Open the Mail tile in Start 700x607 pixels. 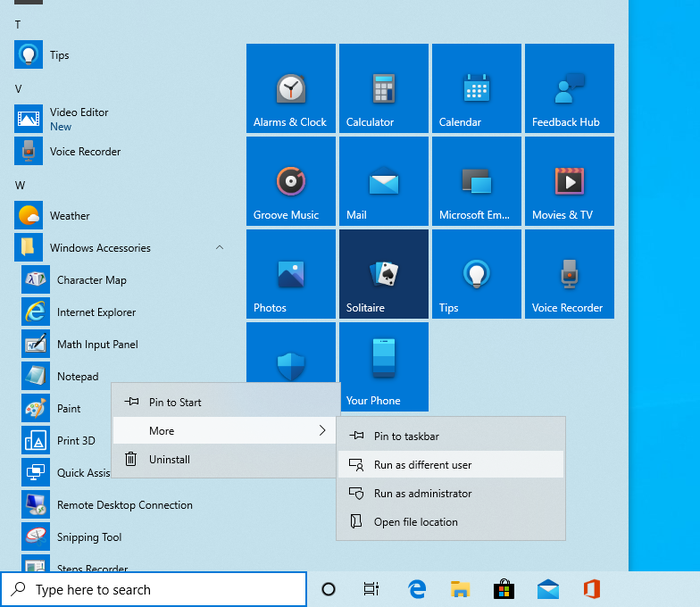point(383,181)
